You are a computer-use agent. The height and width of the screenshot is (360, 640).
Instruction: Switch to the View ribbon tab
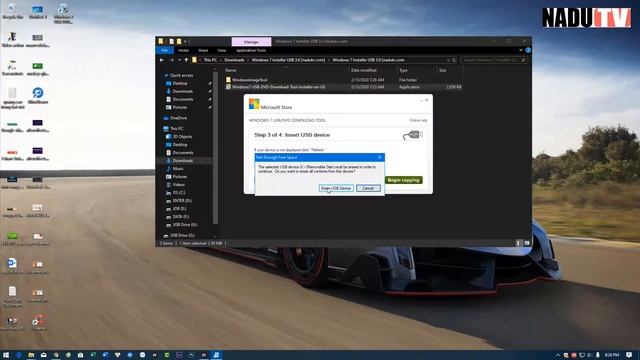click(x=222, y=50)
